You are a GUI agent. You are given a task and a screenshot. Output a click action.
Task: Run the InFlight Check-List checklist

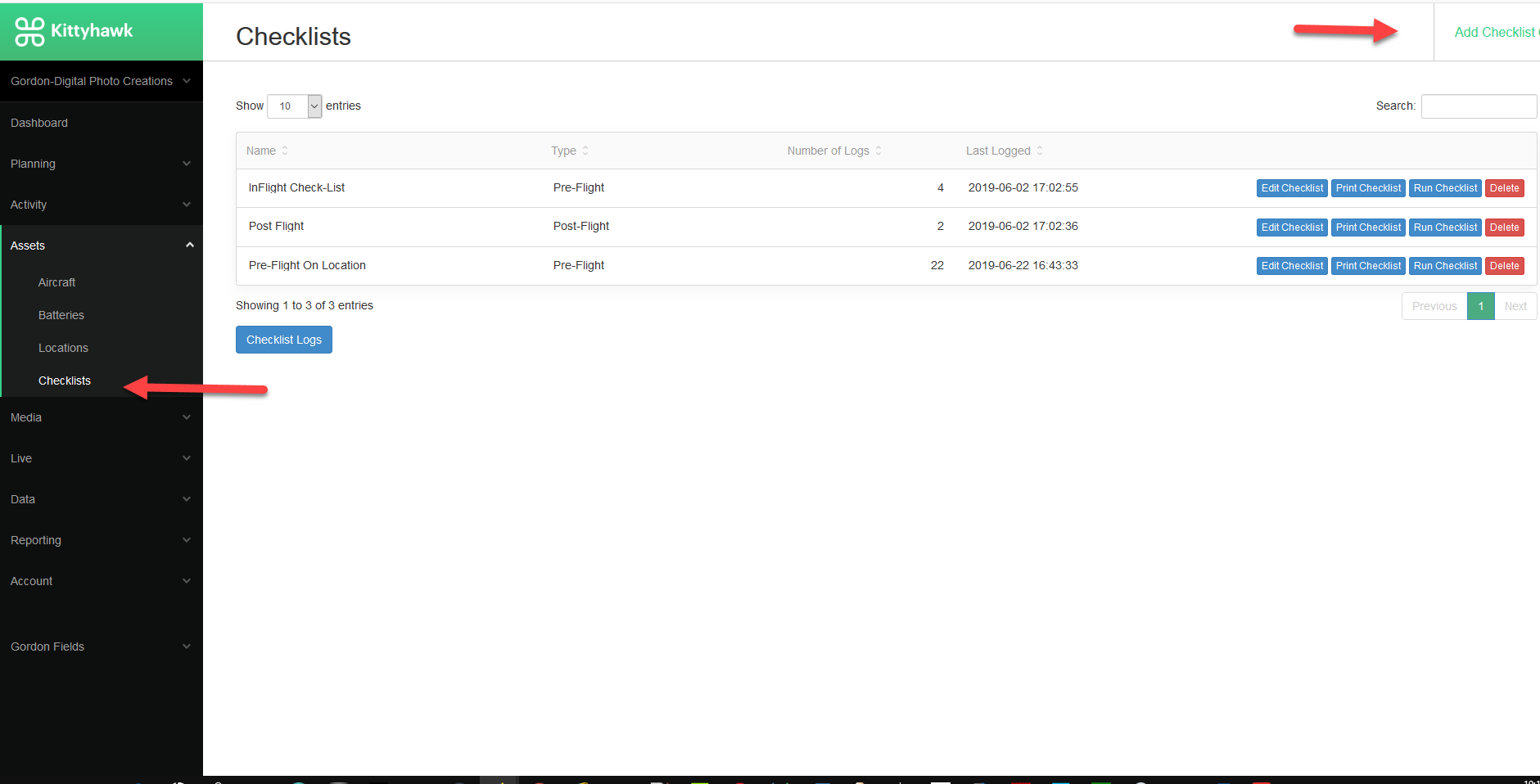click(1445, 188)
